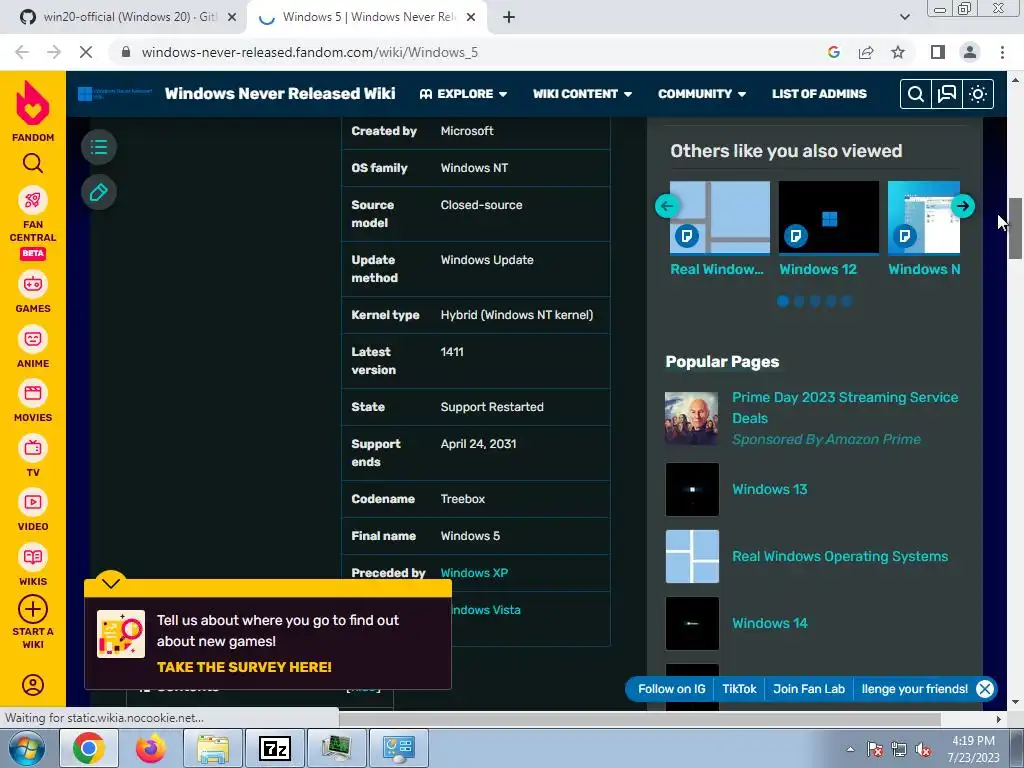Open Fan Central rocket icon
This screenshot has width=1024, height=768.
33,200
